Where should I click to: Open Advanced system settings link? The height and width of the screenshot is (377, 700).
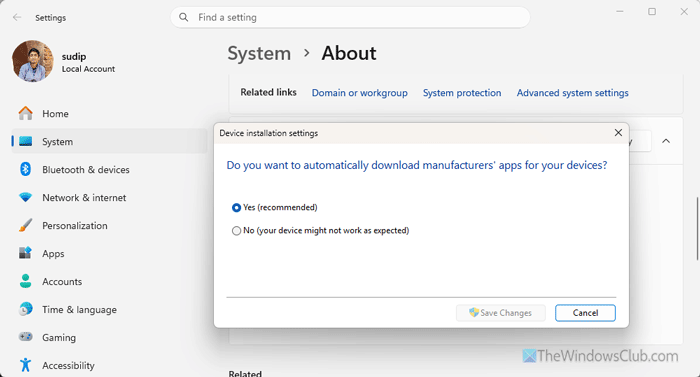coord(572,93)
